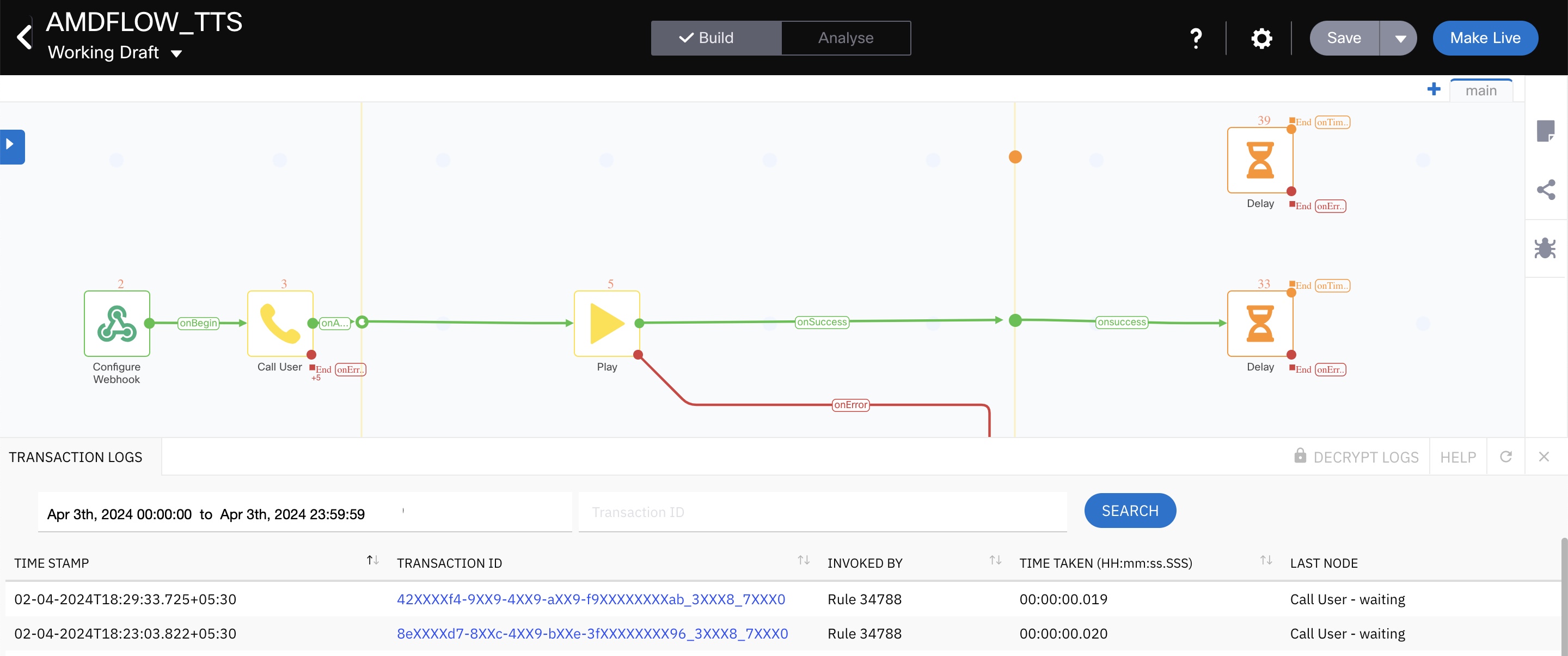Click onTim.. label on Delay 39

(x=1332, y=122)
